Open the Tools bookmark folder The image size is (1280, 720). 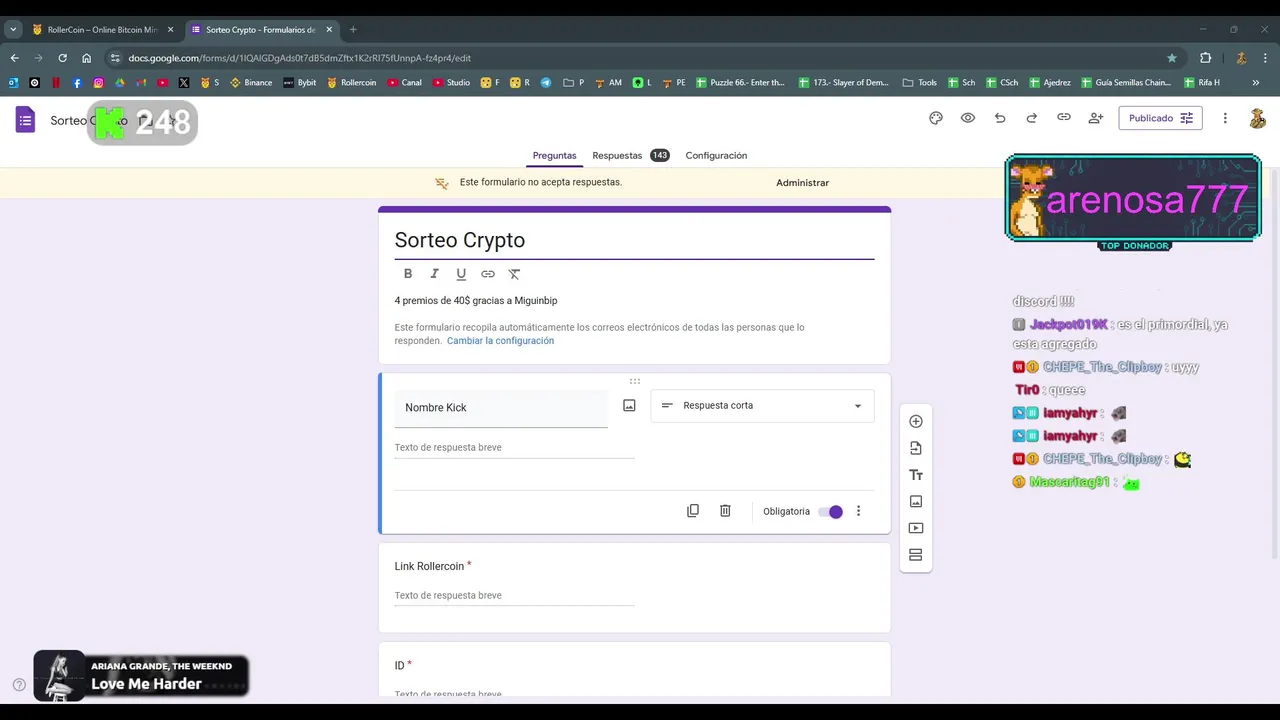(x=920, y=83)
